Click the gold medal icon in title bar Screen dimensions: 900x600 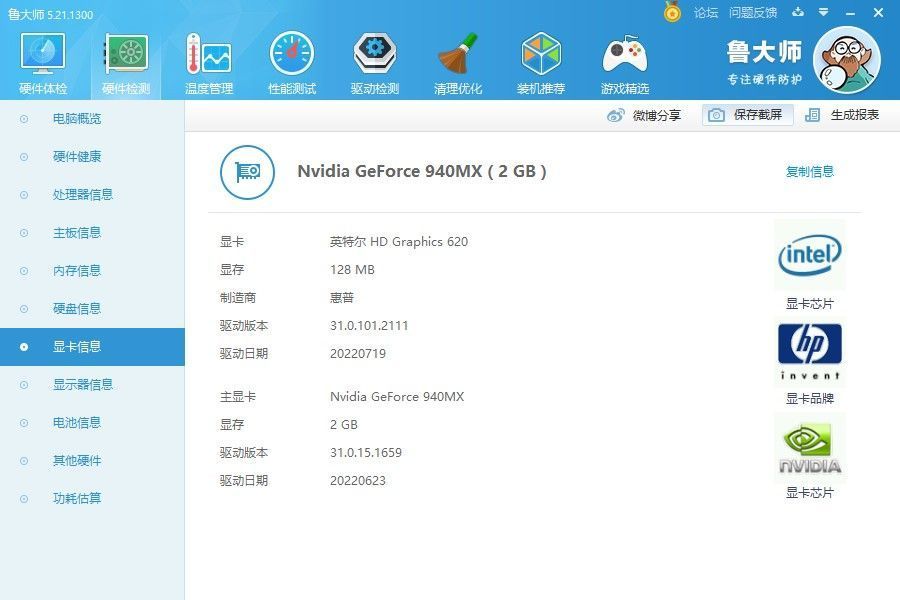click(x=672, y=11)
